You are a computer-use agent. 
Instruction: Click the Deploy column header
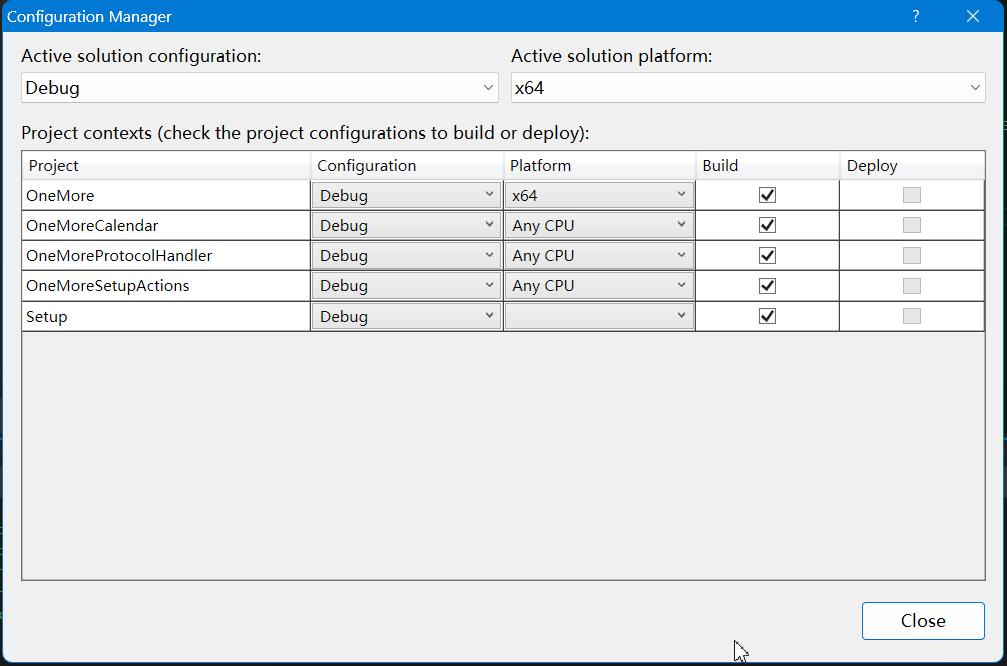point(912,166)
